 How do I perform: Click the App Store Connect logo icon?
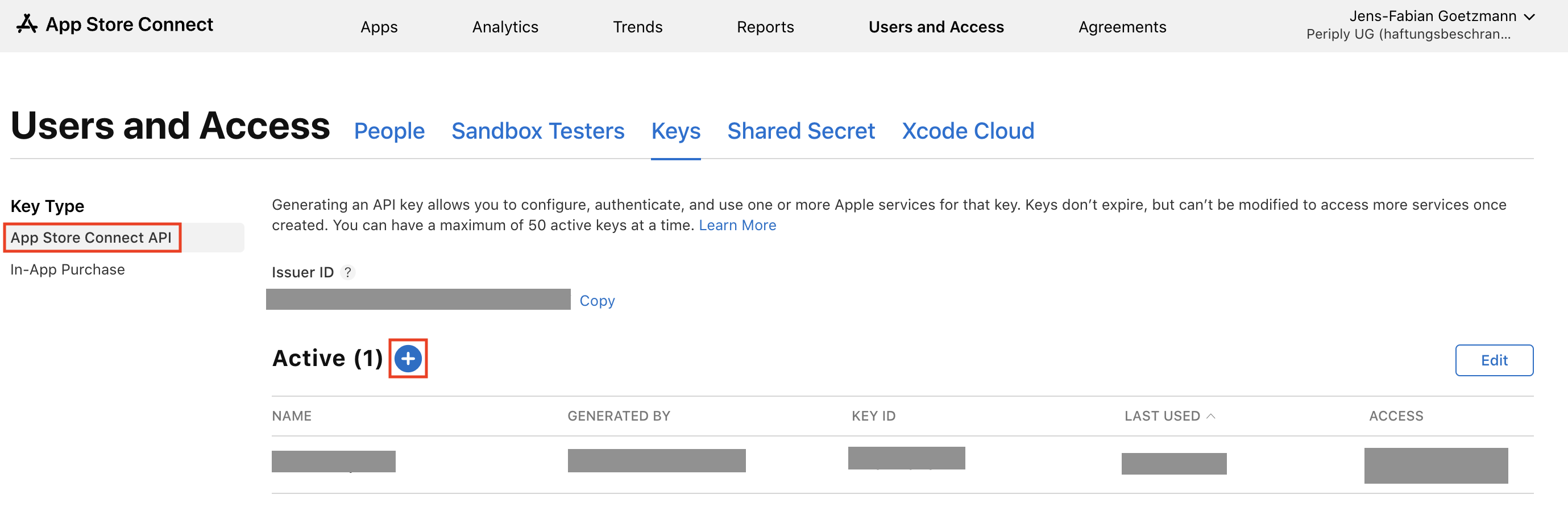tap(27, 24)
